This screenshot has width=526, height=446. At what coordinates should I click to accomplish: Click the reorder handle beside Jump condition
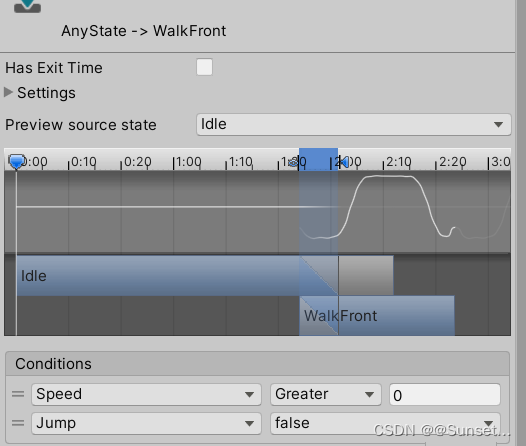click(x=18, y=423)
